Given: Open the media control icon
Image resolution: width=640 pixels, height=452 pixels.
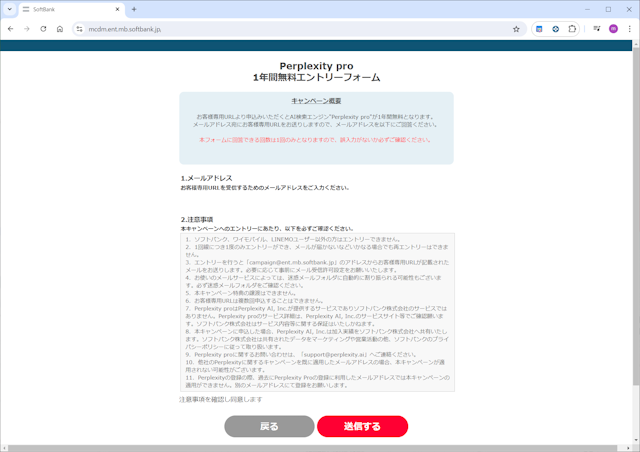Looking at the screenshot, I should click(x=597, y=29).
